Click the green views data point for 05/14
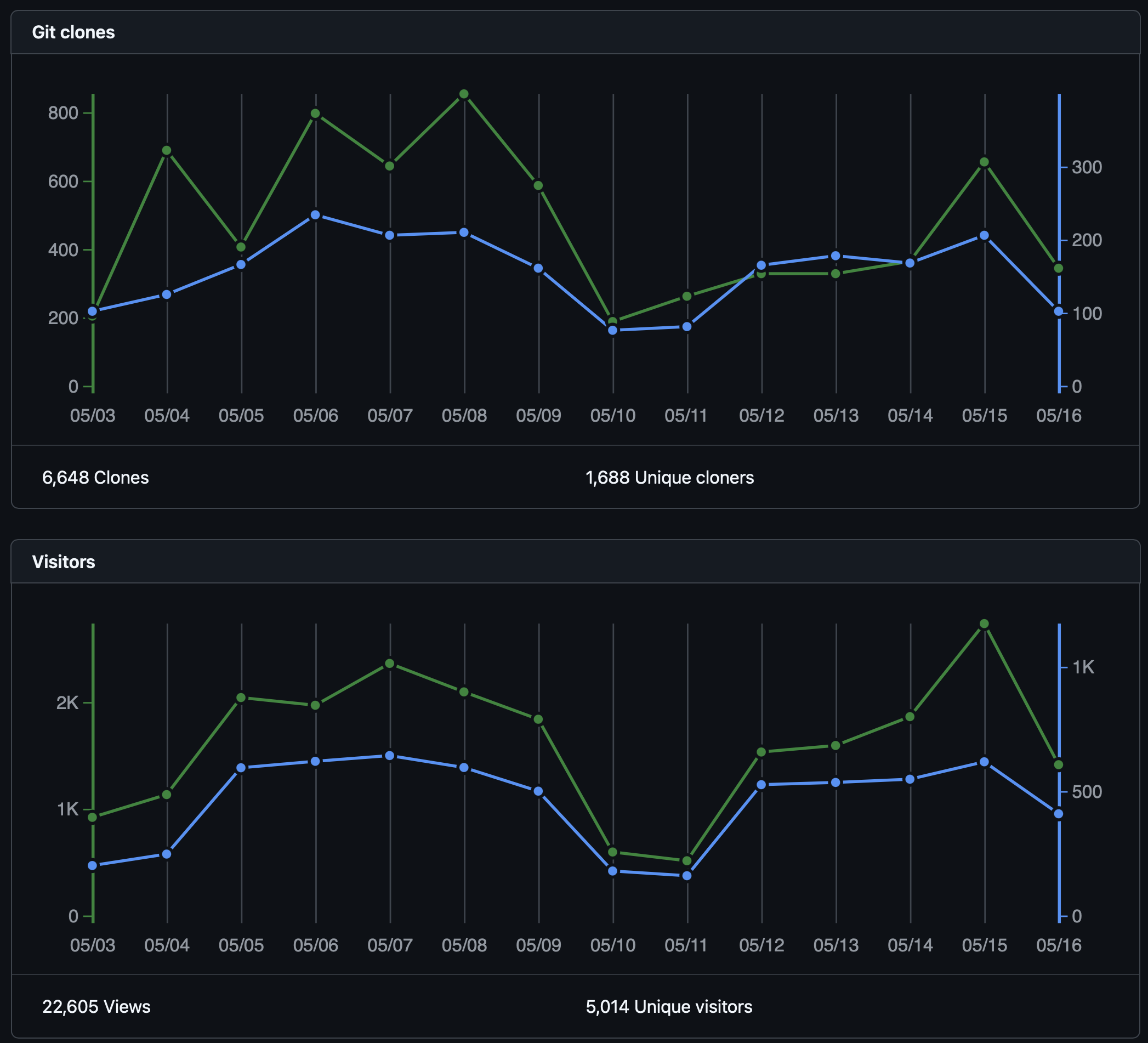The height and width of the screenshot is (1043, 1148). coord(910,717)
